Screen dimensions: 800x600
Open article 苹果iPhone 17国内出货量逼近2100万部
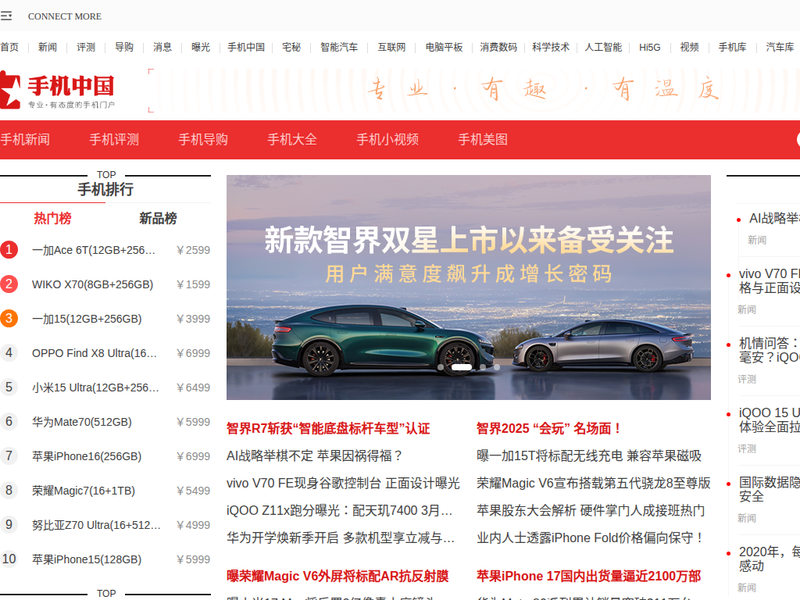[588, 576]
